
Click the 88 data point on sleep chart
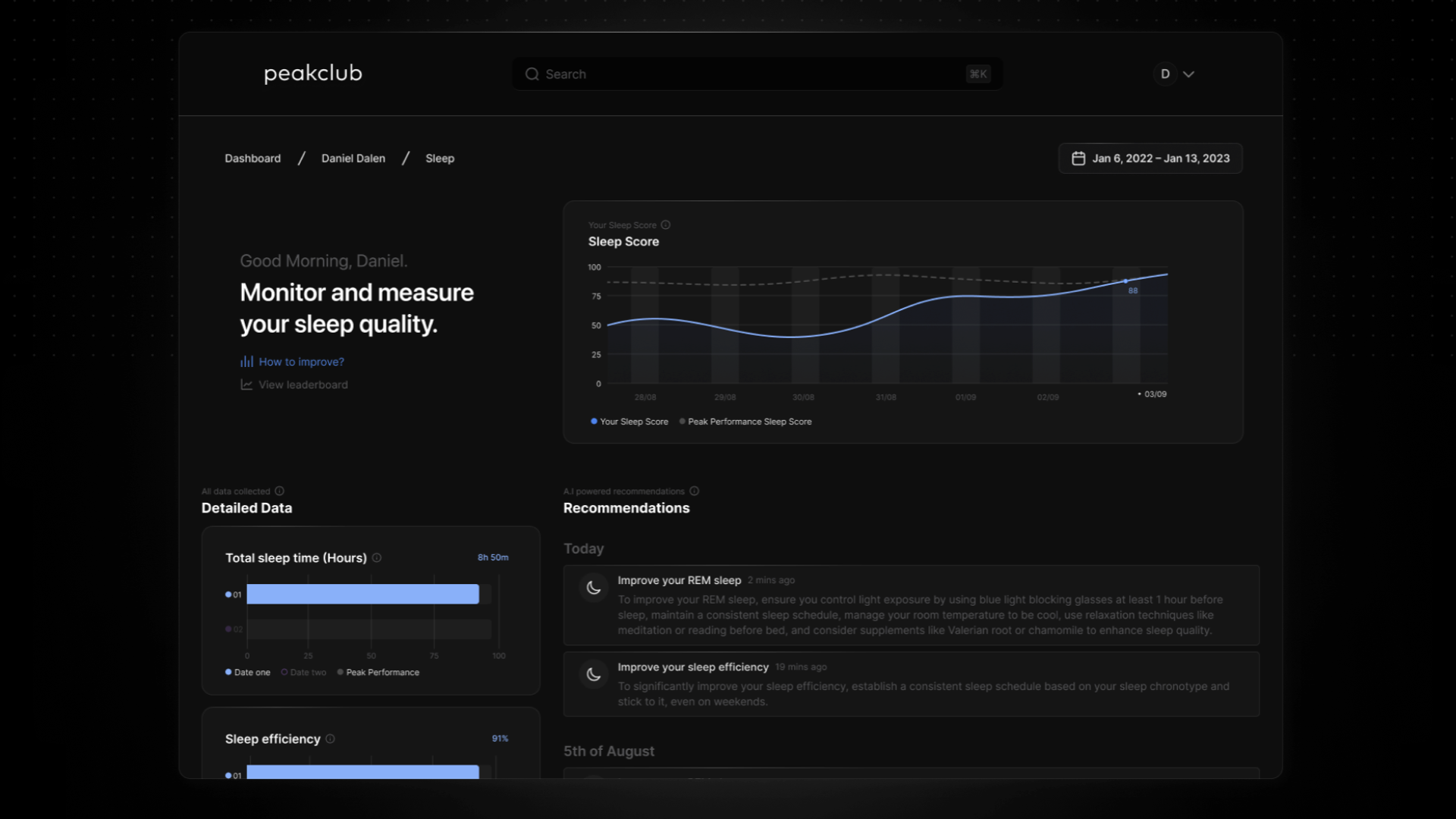1125,281
